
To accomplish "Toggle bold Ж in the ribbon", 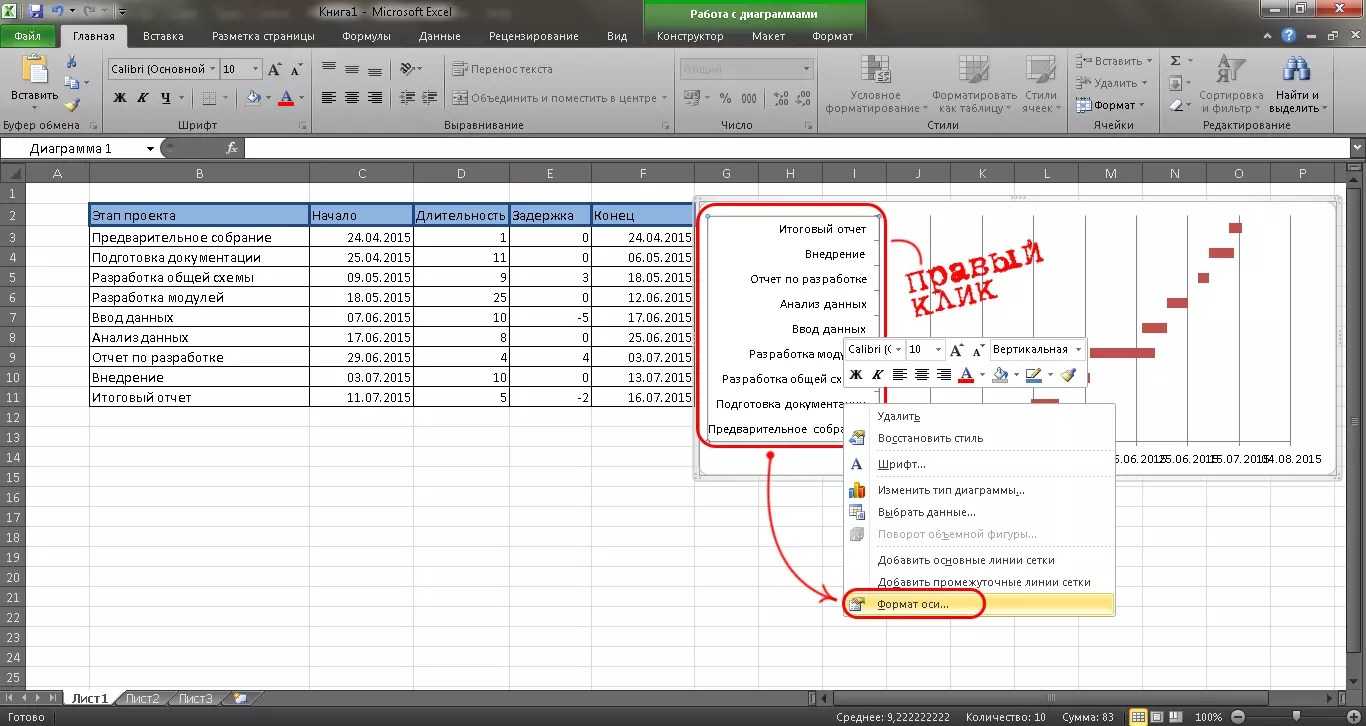I will tap(120, 98).
